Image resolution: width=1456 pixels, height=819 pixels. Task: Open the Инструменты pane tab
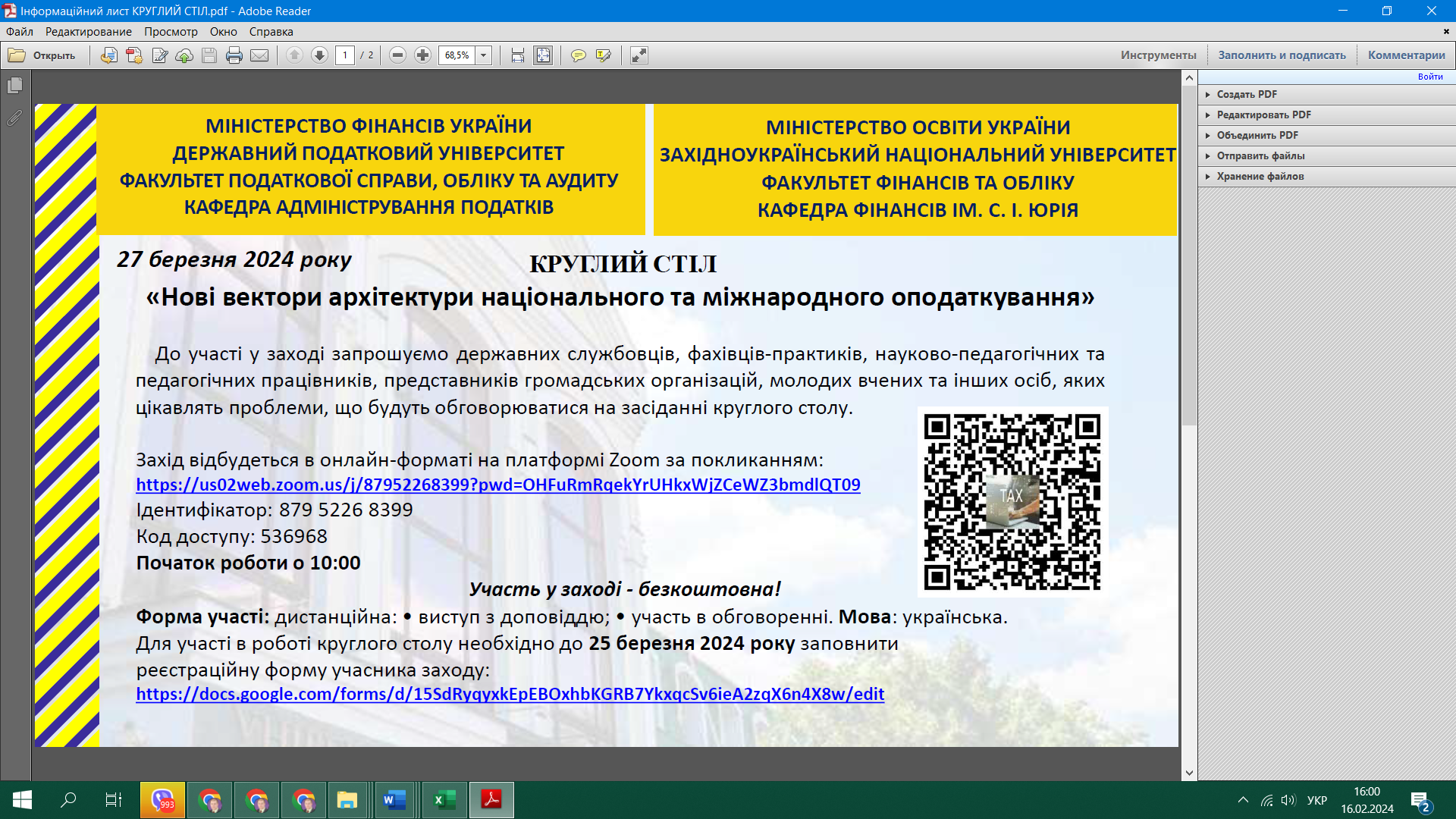tap(1159, 55)
